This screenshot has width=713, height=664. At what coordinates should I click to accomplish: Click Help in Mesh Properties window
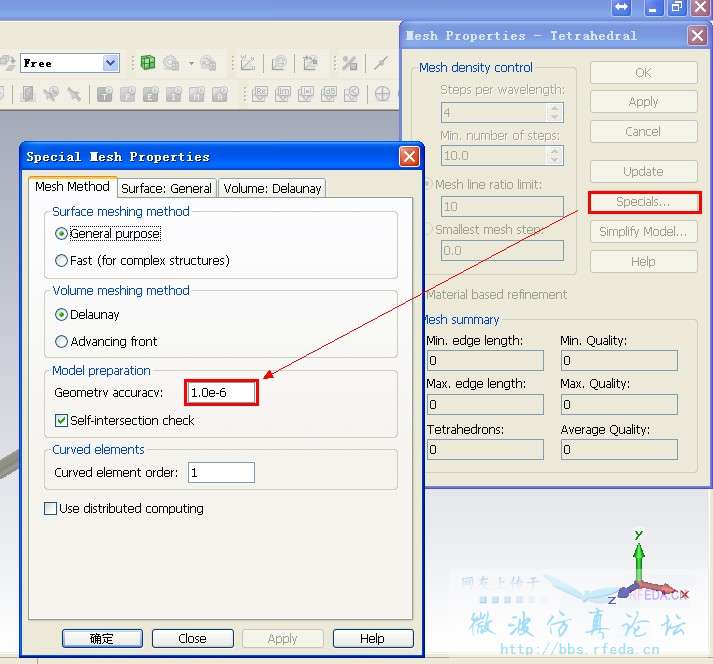tap(643, 262)
